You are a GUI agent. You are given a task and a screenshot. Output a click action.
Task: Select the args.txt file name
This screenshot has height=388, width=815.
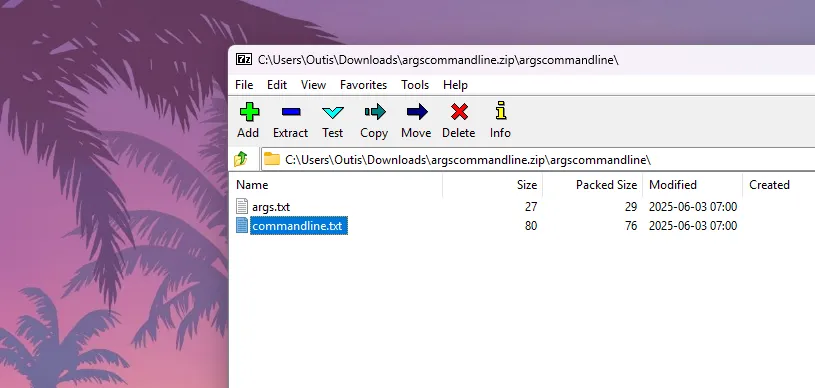(271, 207)
